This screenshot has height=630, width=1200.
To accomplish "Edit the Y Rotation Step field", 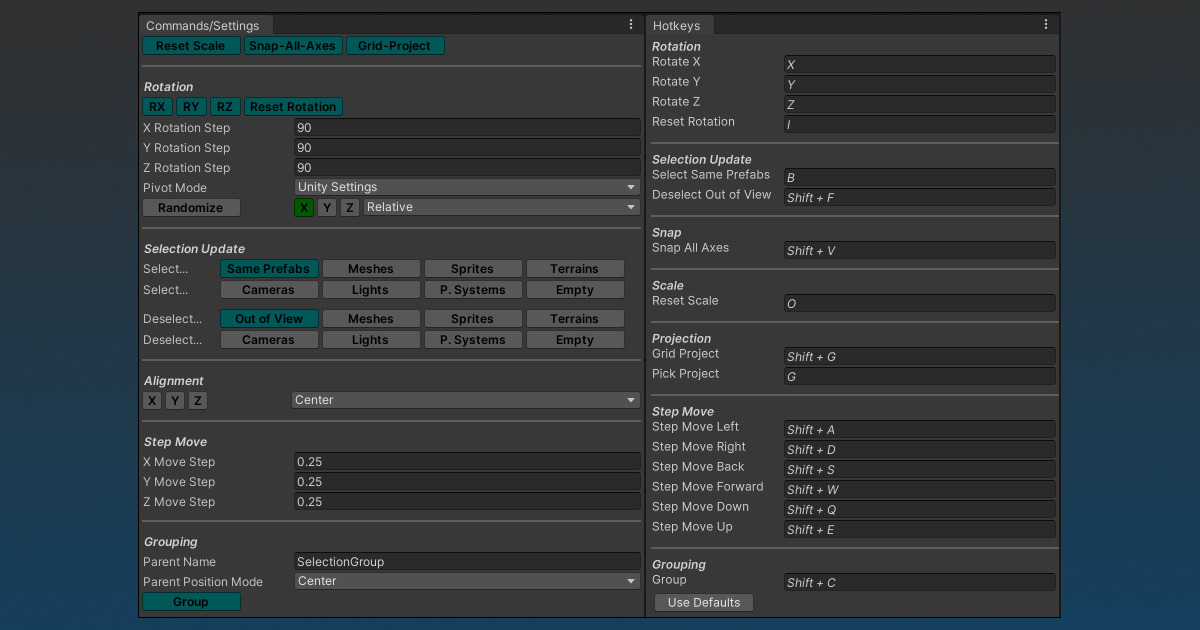I will pos(467,148).
